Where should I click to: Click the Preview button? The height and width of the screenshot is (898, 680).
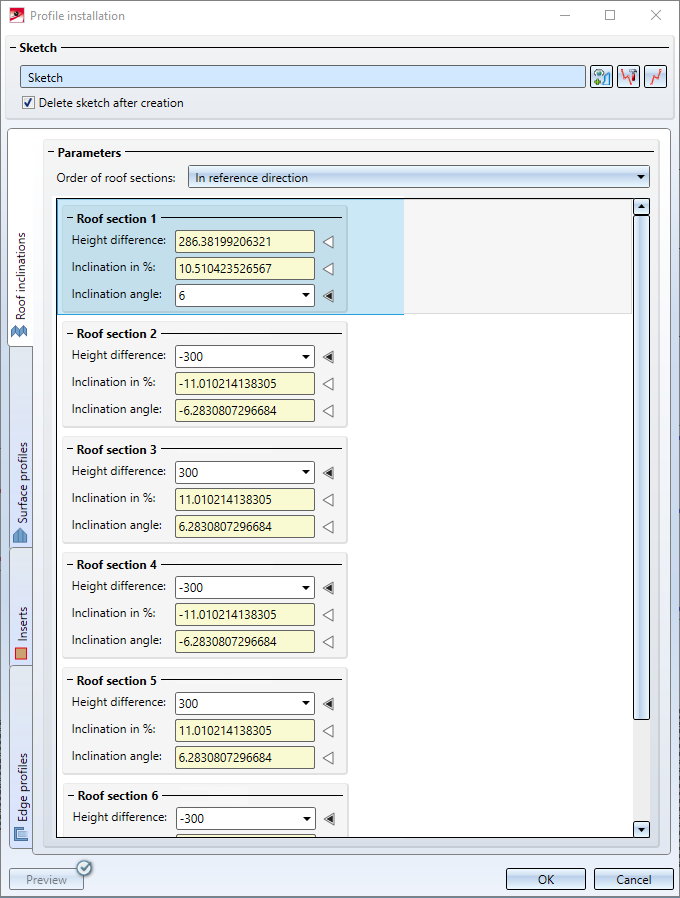click(x=46, y=879)
